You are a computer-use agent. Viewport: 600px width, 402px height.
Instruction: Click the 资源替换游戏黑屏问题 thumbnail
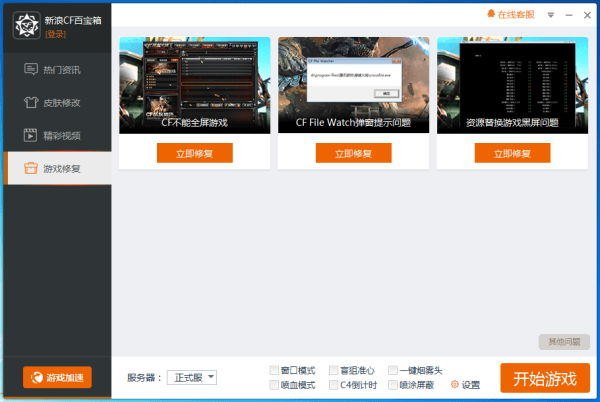point(511,86)
